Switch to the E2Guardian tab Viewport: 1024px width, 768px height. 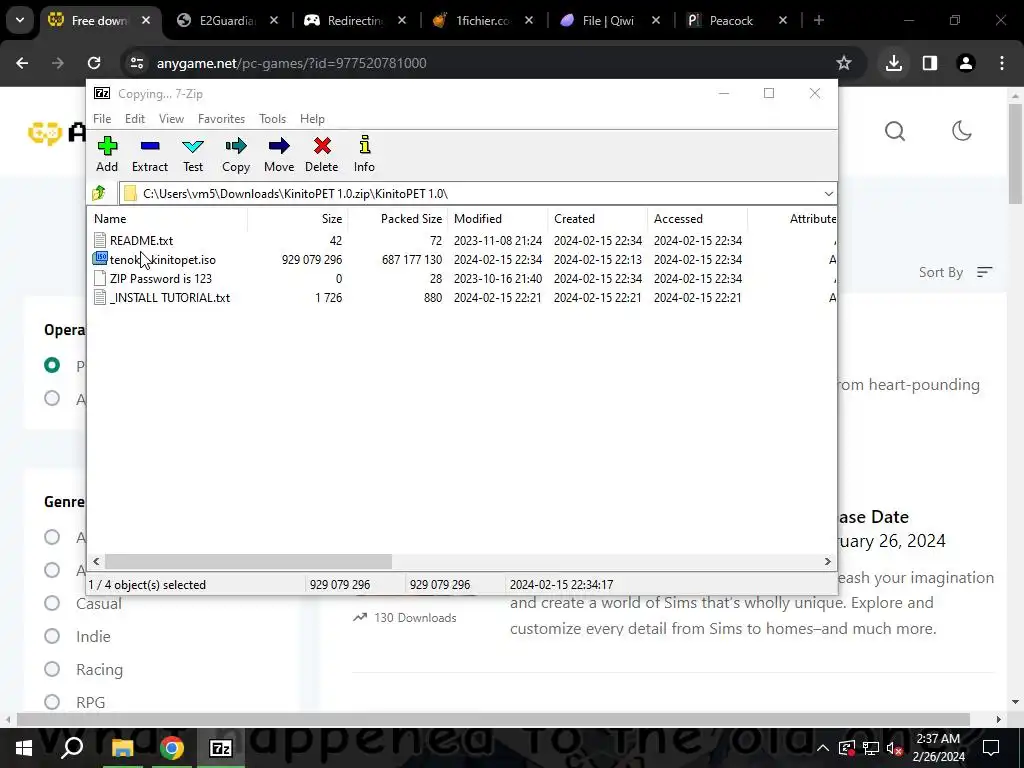227,20
